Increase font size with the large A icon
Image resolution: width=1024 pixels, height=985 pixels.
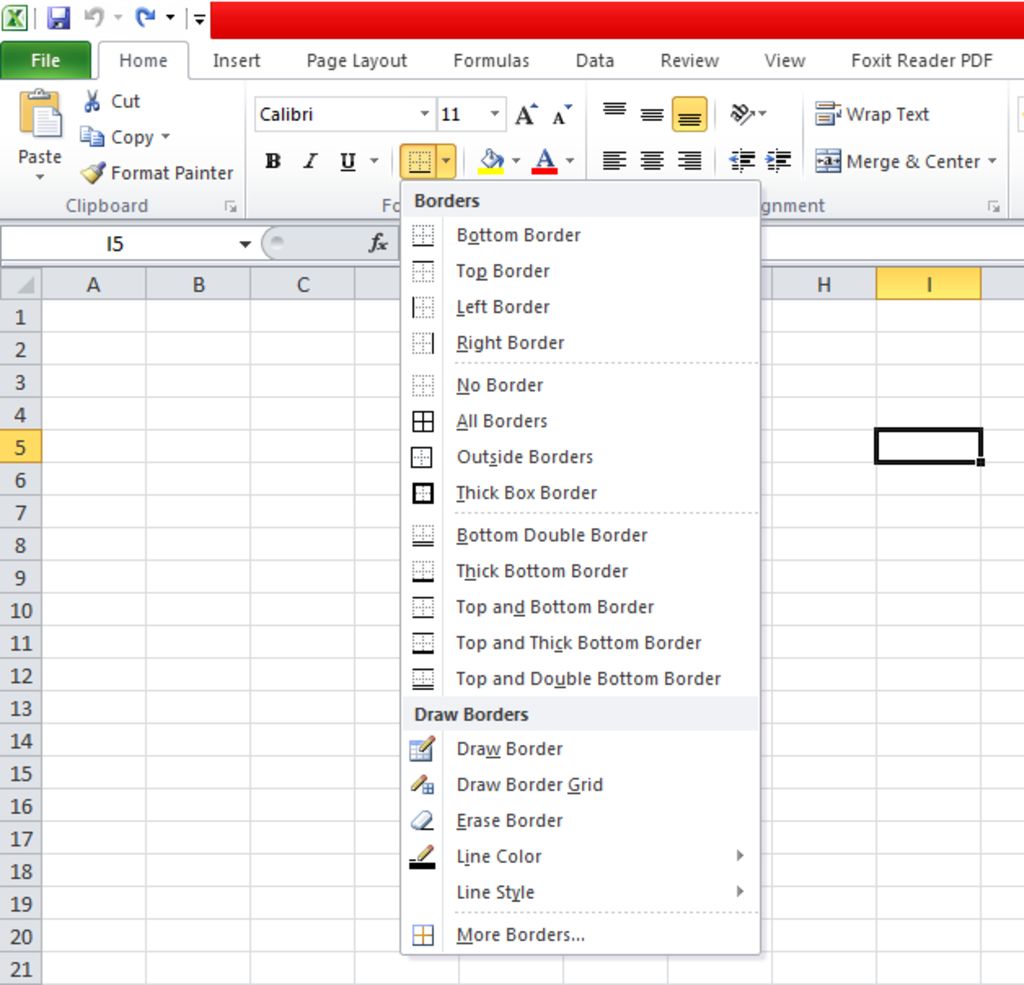(526, 114)
